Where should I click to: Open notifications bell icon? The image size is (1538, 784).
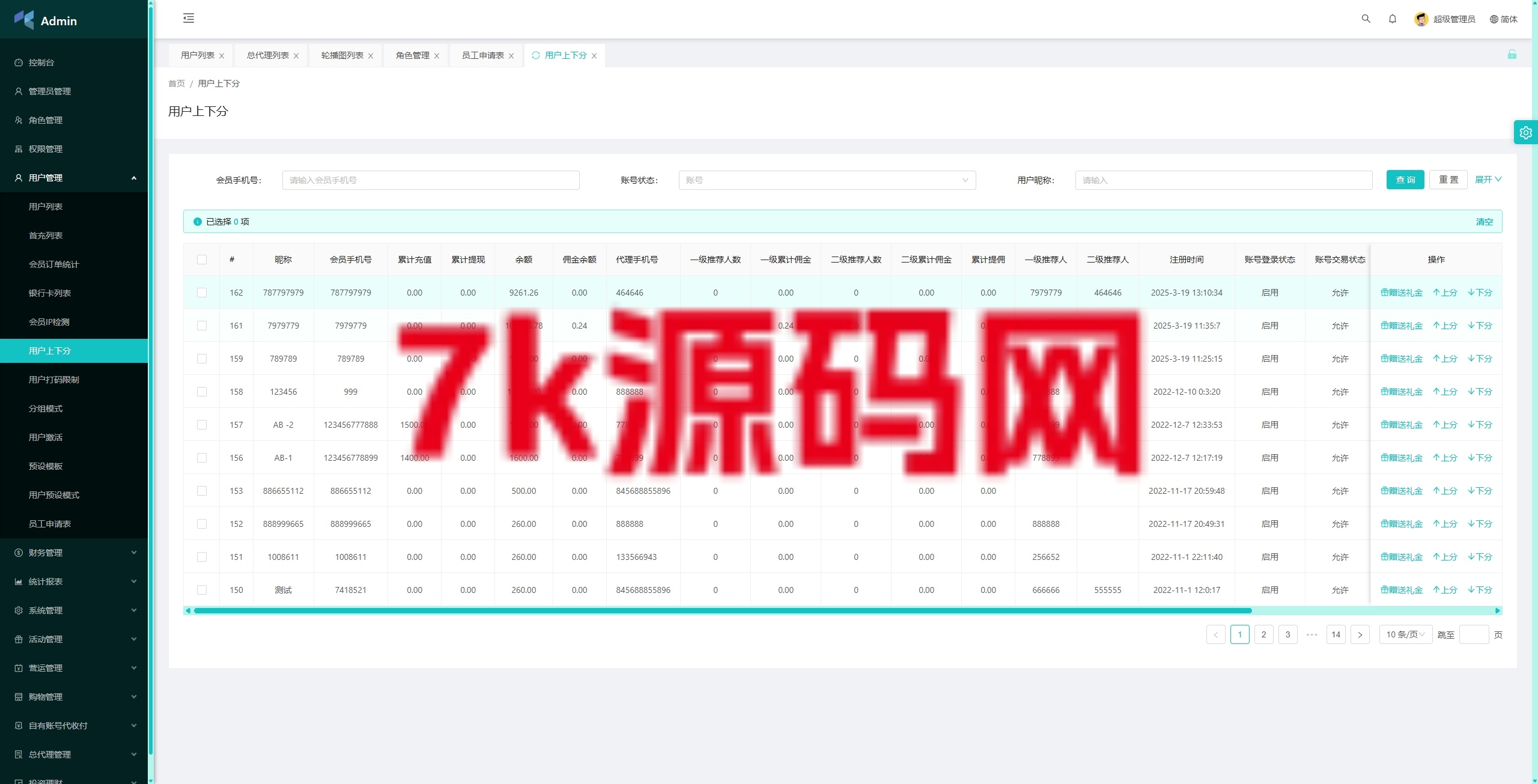(x=1392, y=19)
